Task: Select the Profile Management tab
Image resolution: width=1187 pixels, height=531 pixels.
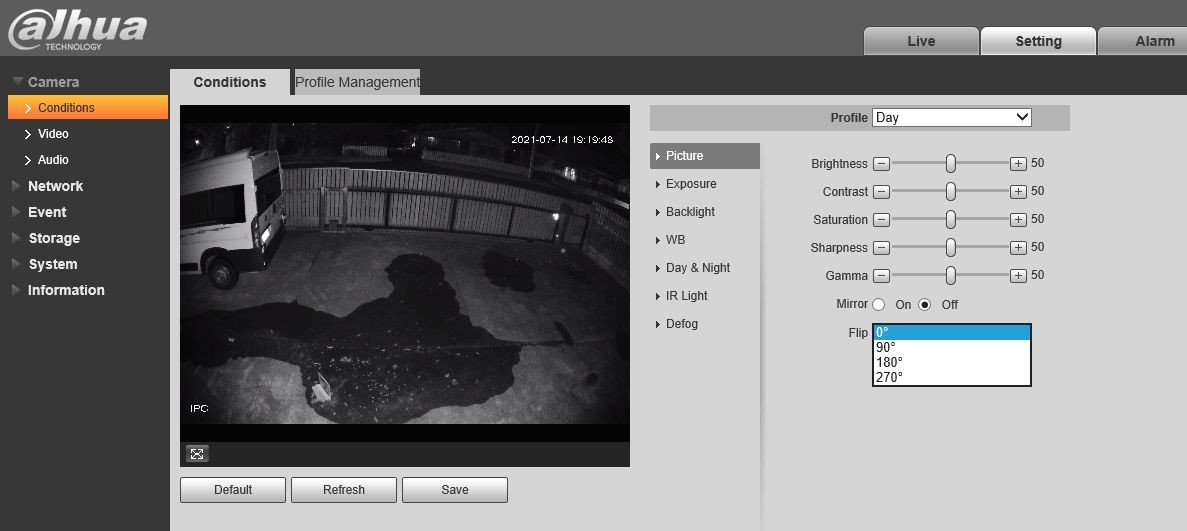Action: tap(357, 82)
